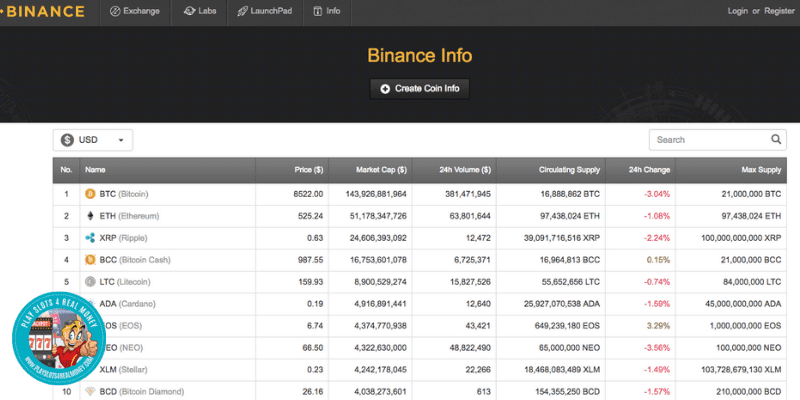Open the BCC (Bitcoin Cash) row name
The image size is (800, 400).
(x=135, y=260)
